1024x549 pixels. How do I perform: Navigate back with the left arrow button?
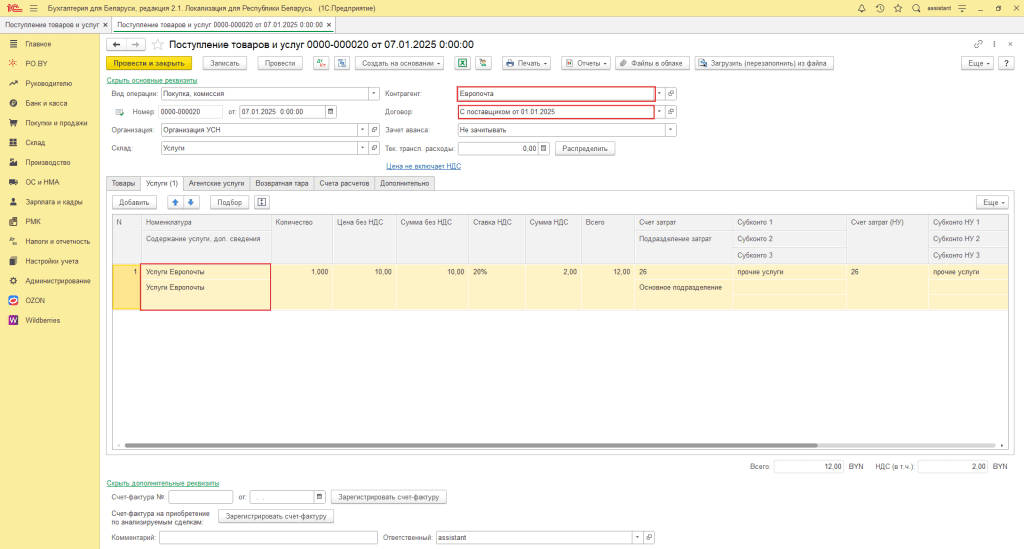(116, 44)
